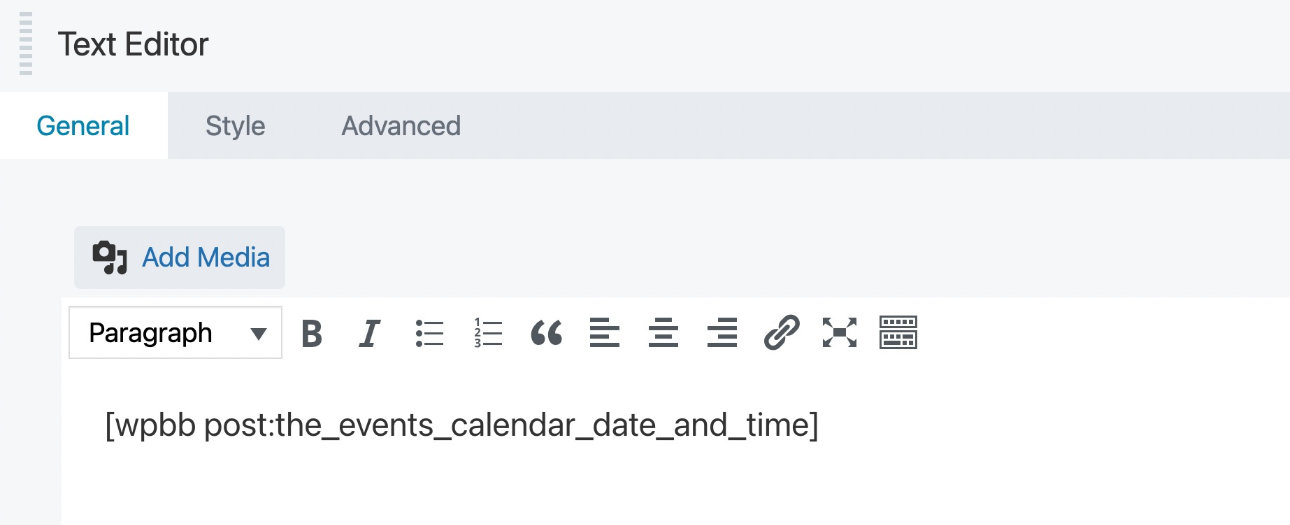Center align the text
Viewport: 1290px width, 525px height.
point(663,333)
